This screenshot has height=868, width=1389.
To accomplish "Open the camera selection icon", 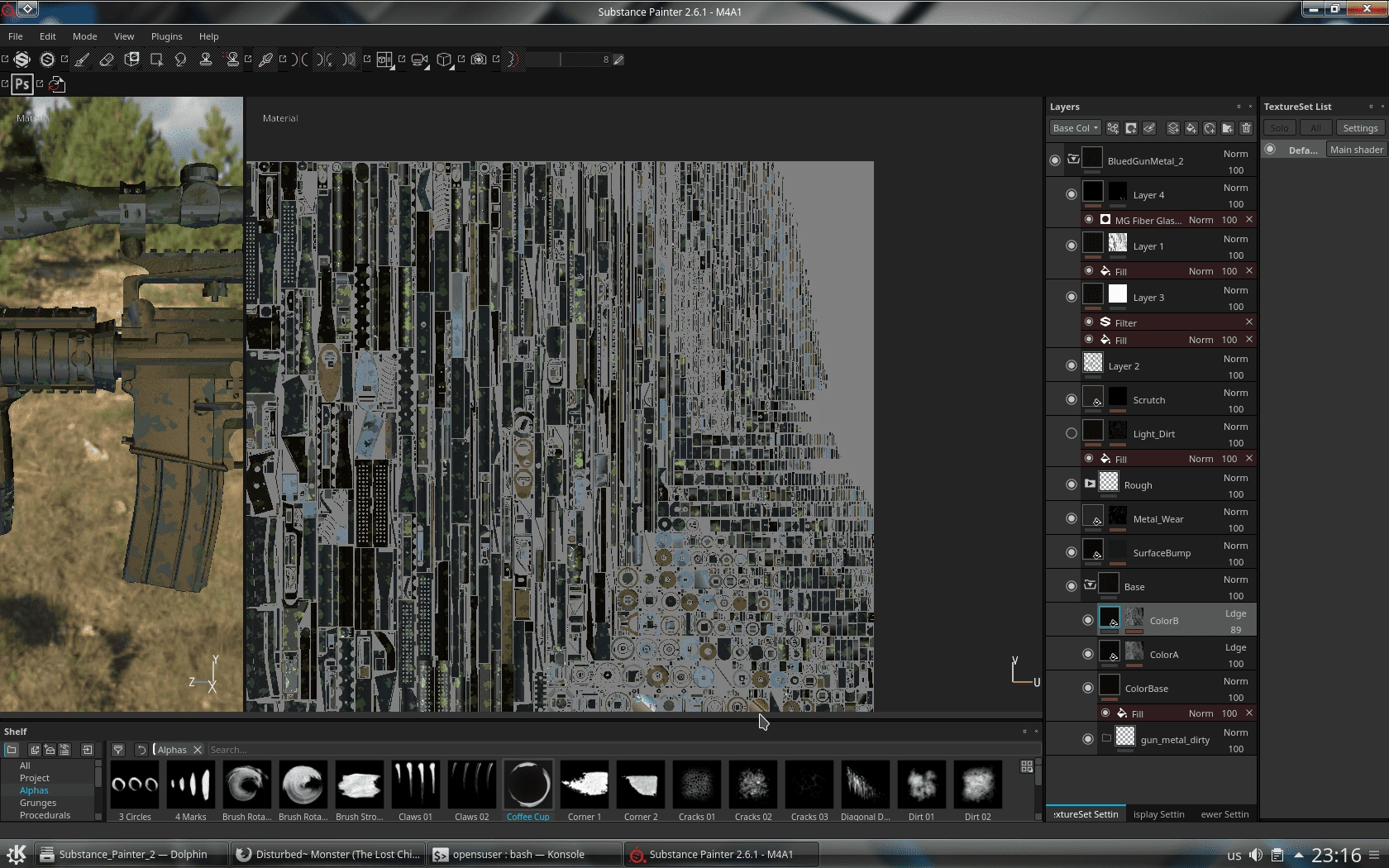I will point(420,60).
